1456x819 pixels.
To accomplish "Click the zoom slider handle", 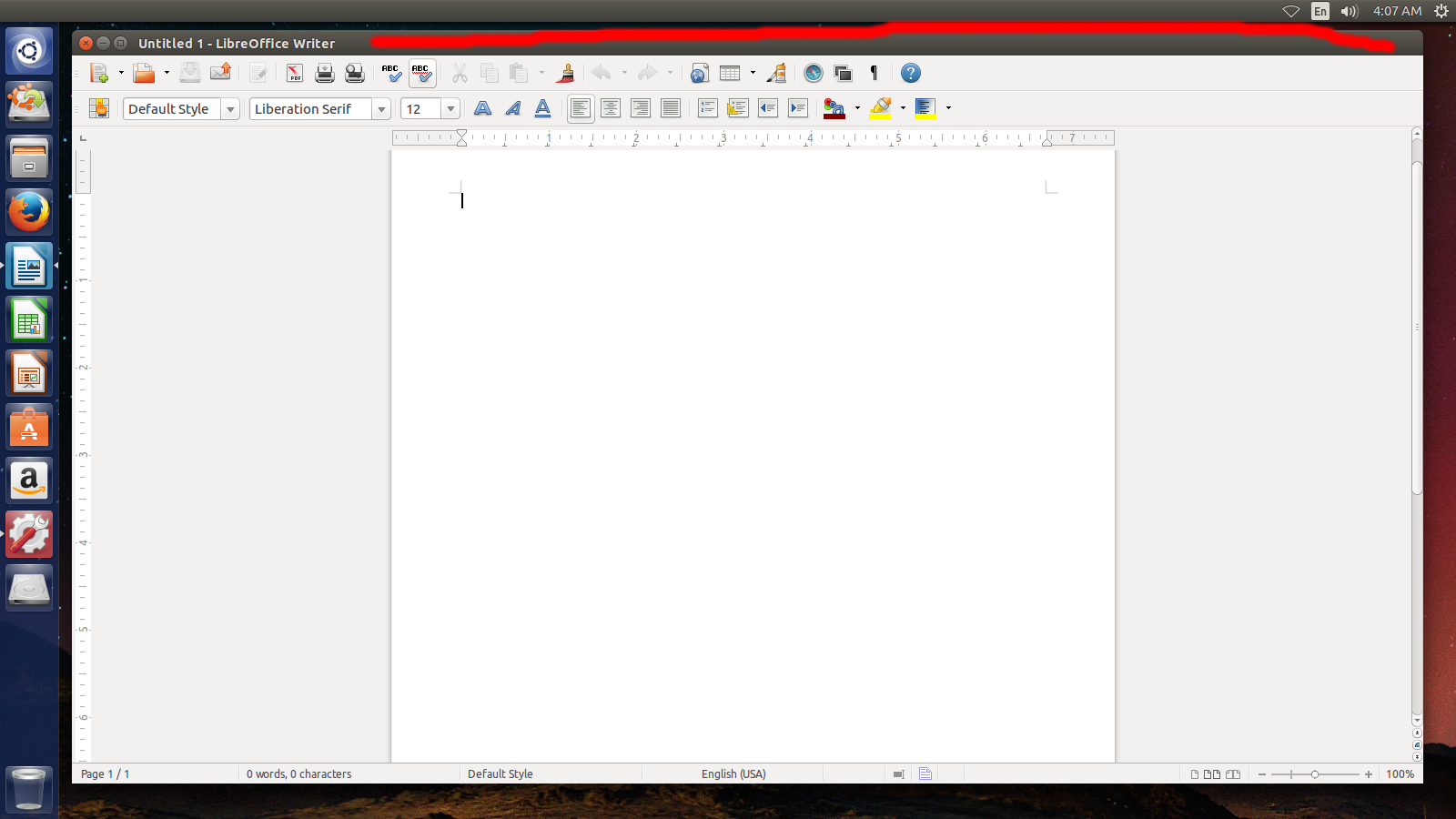I will [1314, 774].
